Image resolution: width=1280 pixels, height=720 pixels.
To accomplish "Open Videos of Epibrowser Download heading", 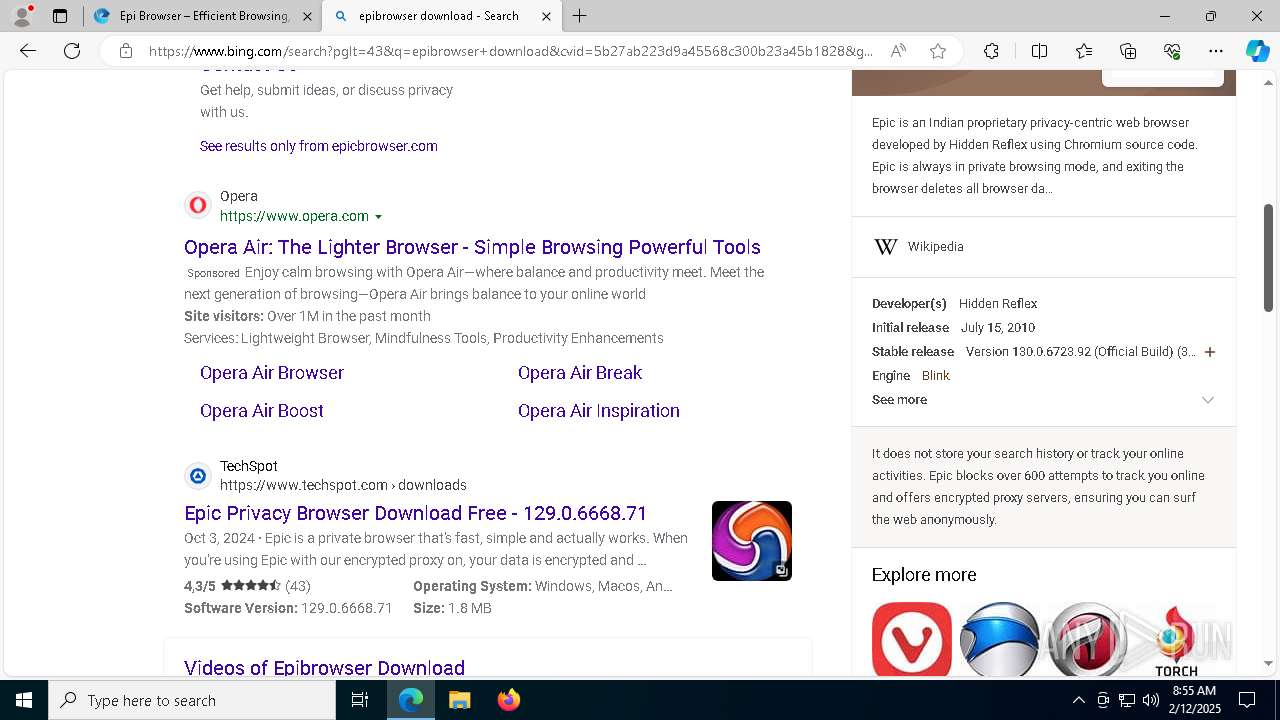I will (324, 668).
